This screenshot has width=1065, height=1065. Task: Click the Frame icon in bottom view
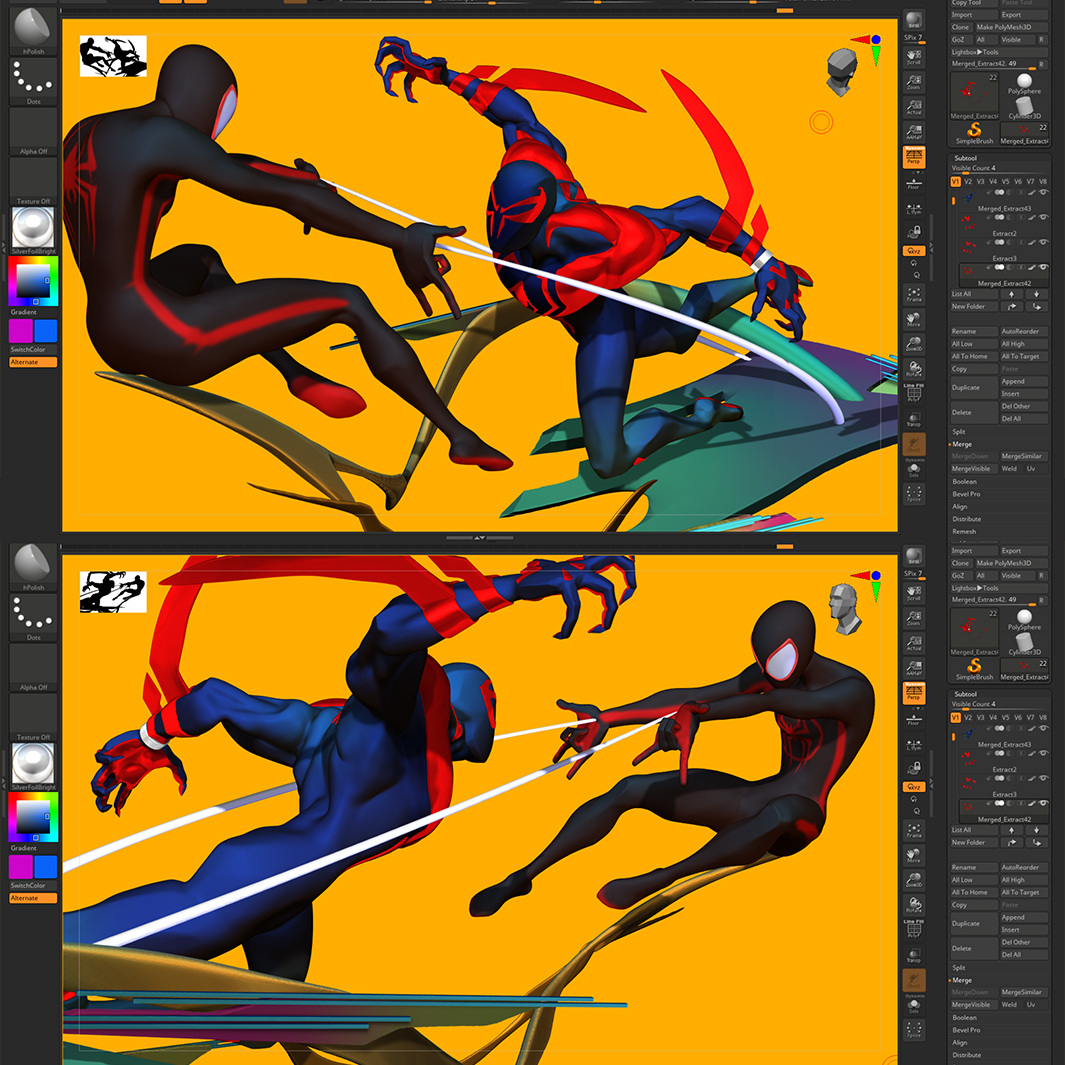pyautogui.click(x=914, y=830)
